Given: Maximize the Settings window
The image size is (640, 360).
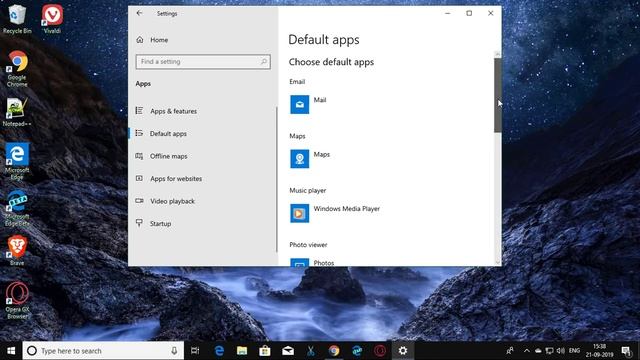Looking at the screenshot, I should [x=469, y=13].
